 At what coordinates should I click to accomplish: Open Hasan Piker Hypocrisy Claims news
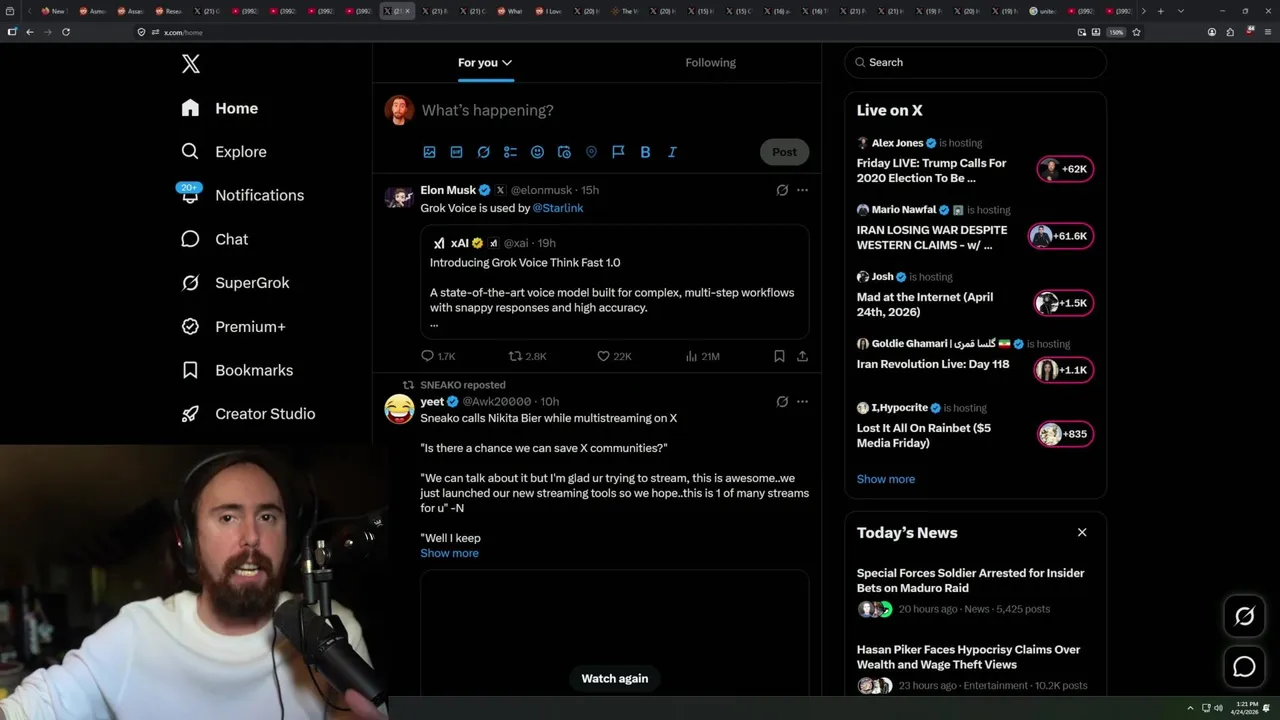[x=968, y=657]
